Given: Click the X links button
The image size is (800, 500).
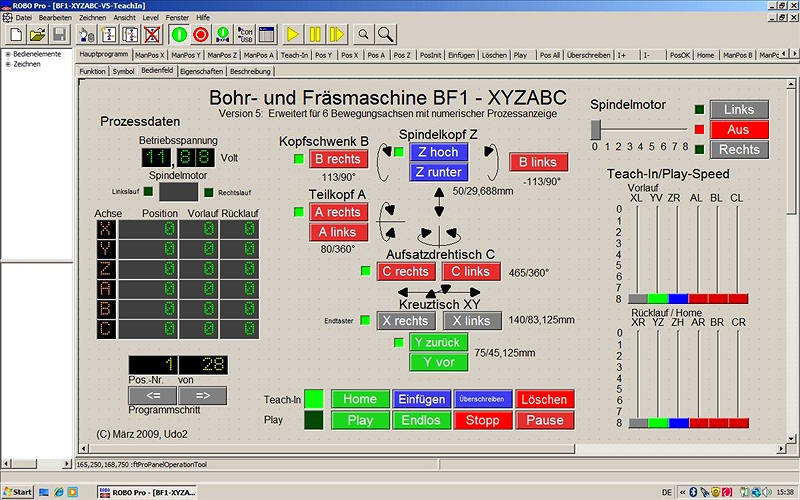Looking at the screenshot, I should pyautogui.click(x=472, y=321).
